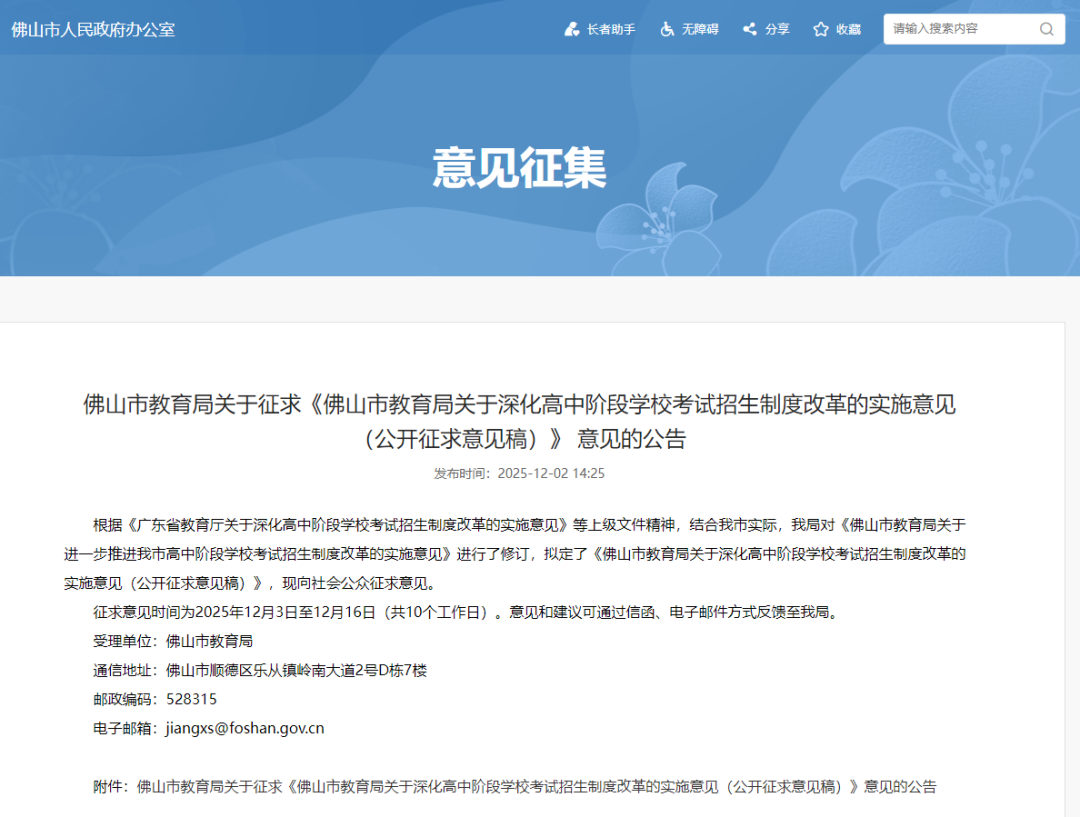Click the 分享 share icon
The height and width of the screenshot is (817, 1080).
(x=749, y=29)
